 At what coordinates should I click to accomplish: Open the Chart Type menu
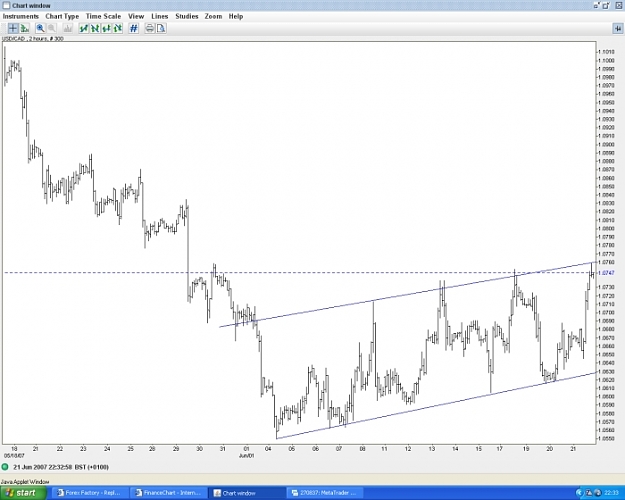[62, 16]
